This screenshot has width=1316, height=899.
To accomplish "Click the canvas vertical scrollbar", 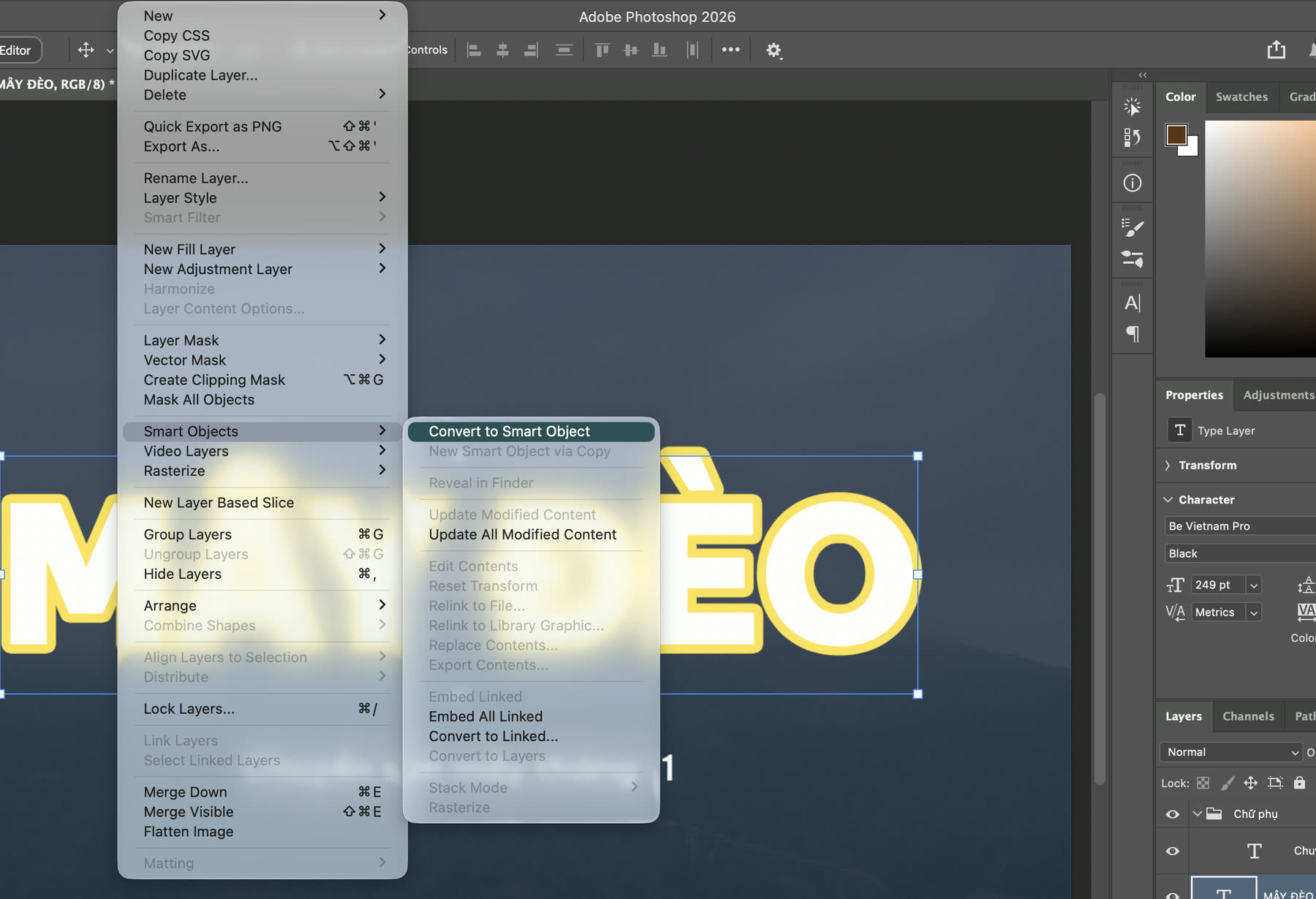I will click(1099, 588).
